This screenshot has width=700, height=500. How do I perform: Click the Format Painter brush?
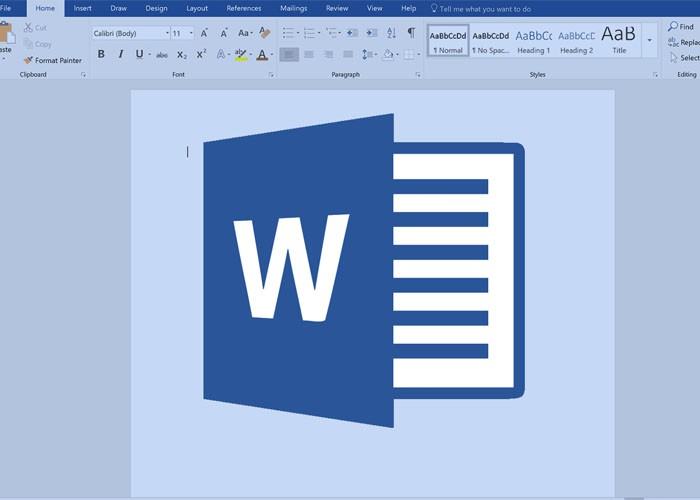pyautogui.click(x=29, y=60)
